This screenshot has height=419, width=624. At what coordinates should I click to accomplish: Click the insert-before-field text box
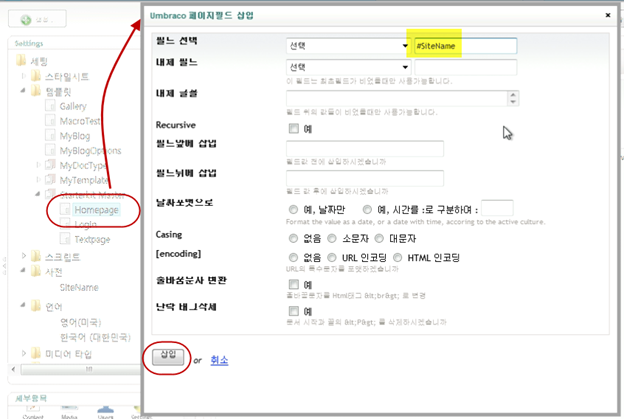pyautogui.click(x=365, y=148)
